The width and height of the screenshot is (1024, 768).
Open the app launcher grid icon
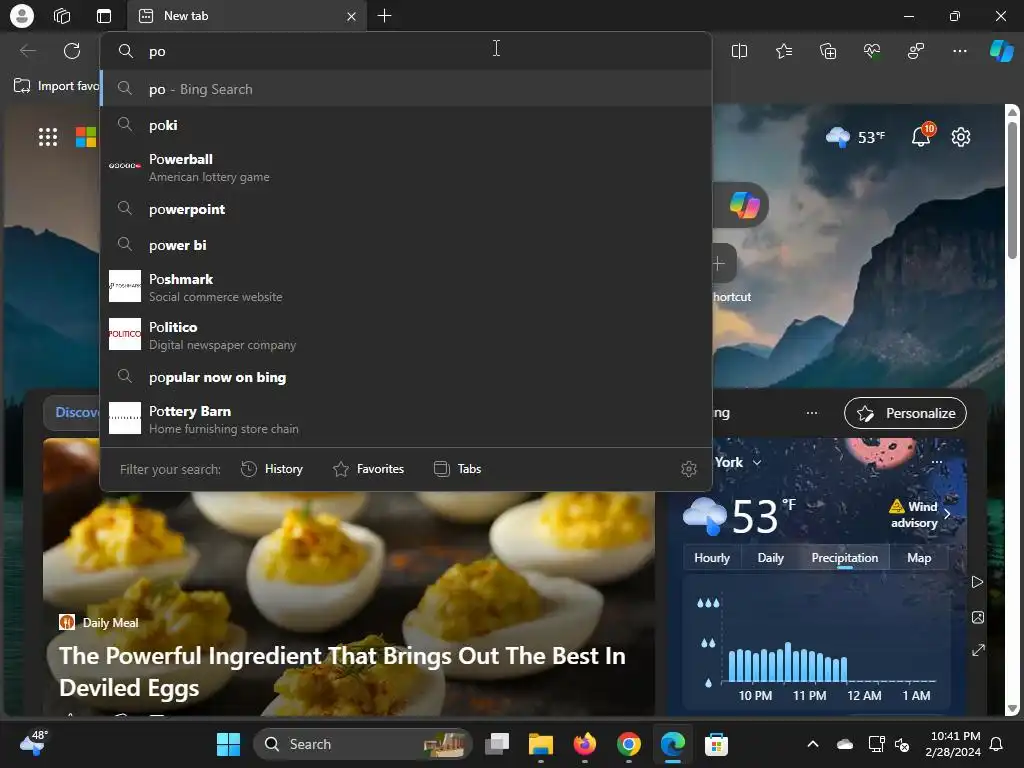[48, 137]
